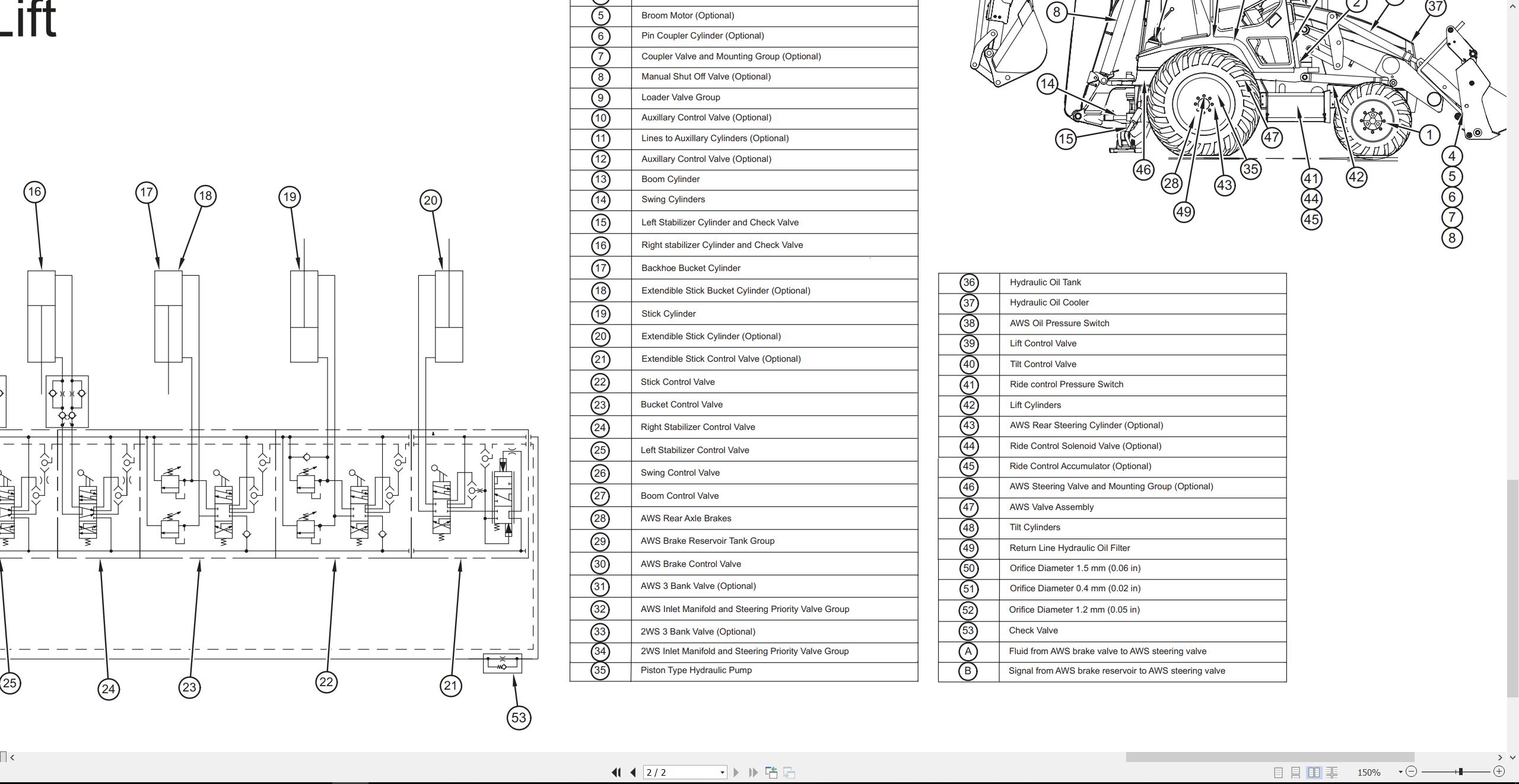Click 'Boom Control Valve' text

(x=679, y=496)
